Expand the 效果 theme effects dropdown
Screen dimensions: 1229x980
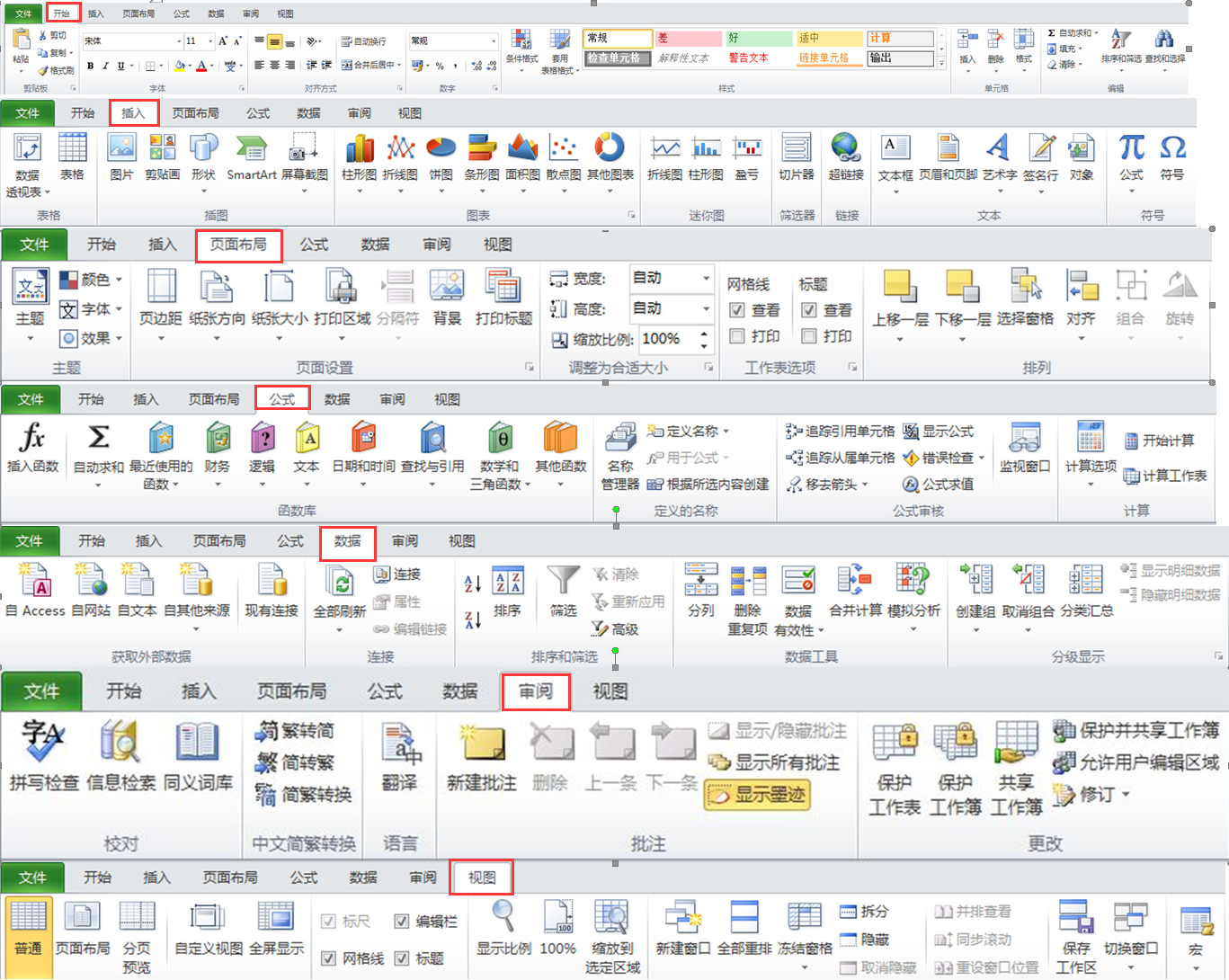point(119,338)
